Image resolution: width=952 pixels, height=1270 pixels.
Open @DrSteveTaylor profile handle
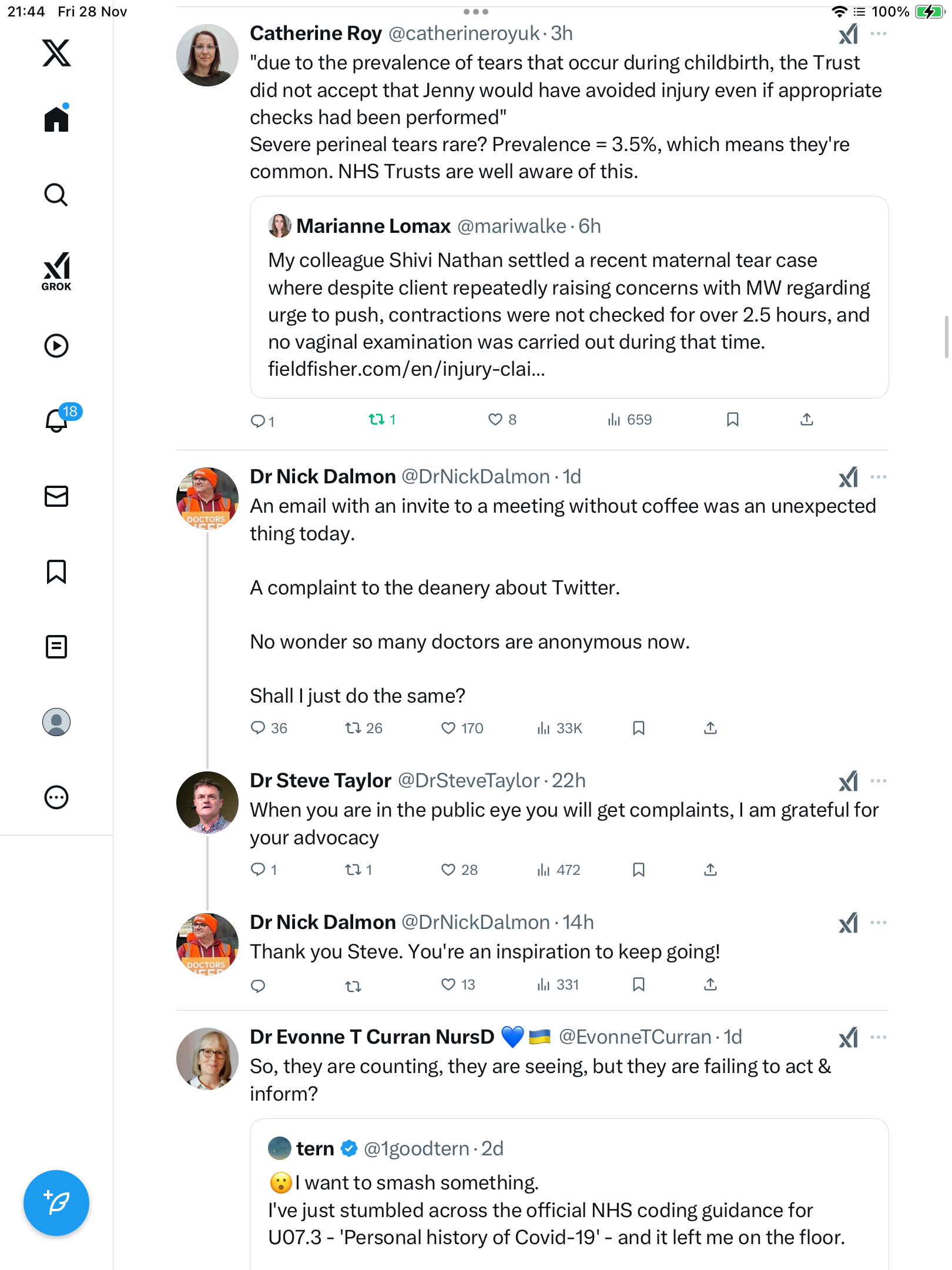pos(468,781)
